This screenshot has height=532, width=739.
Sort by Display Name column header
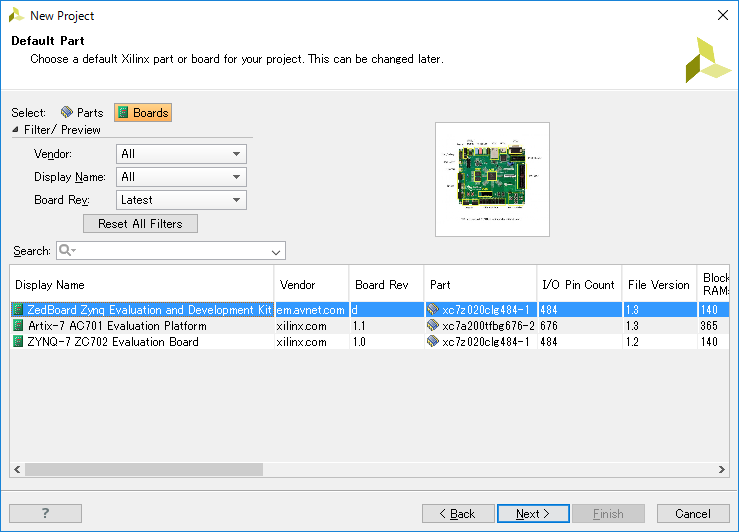[141, 285]
